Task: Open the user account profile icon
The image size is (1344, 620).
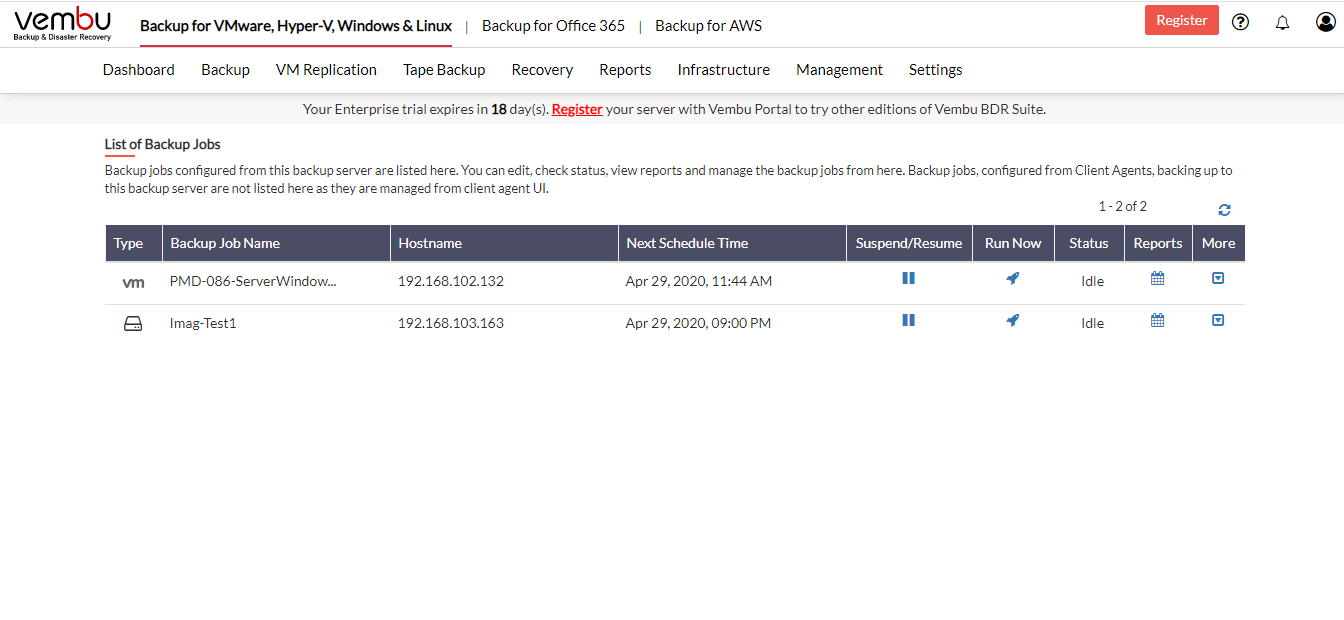Action: [x=1325, y=22]
